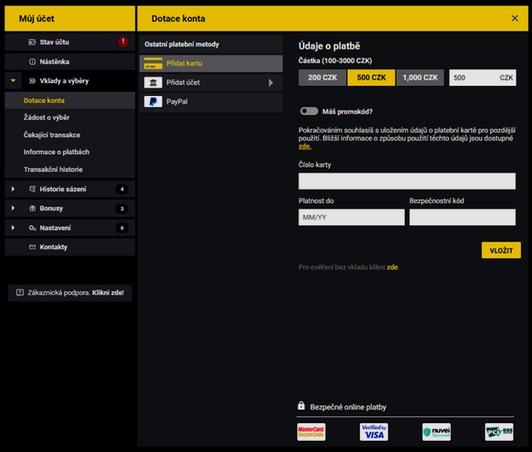Click the MasterCard SecureCode badge
The height and width of the screenshot is (452, 532).
point(311,432)
